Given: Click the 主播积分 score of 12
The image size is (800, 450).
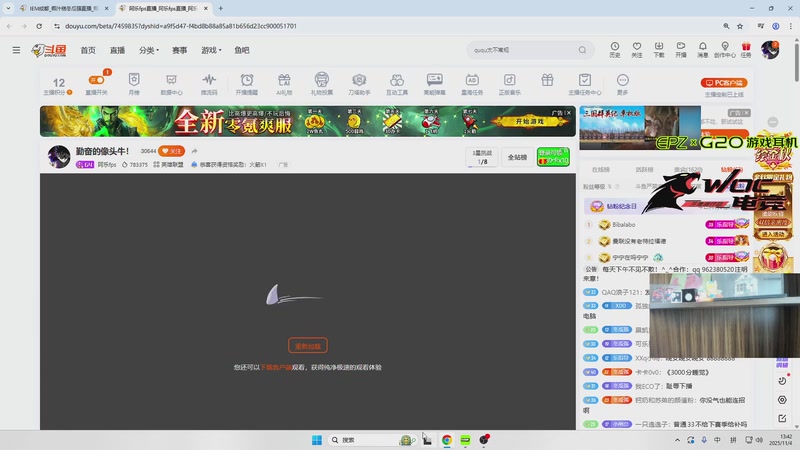Looking at the screenshot, I should coord(59,85).
